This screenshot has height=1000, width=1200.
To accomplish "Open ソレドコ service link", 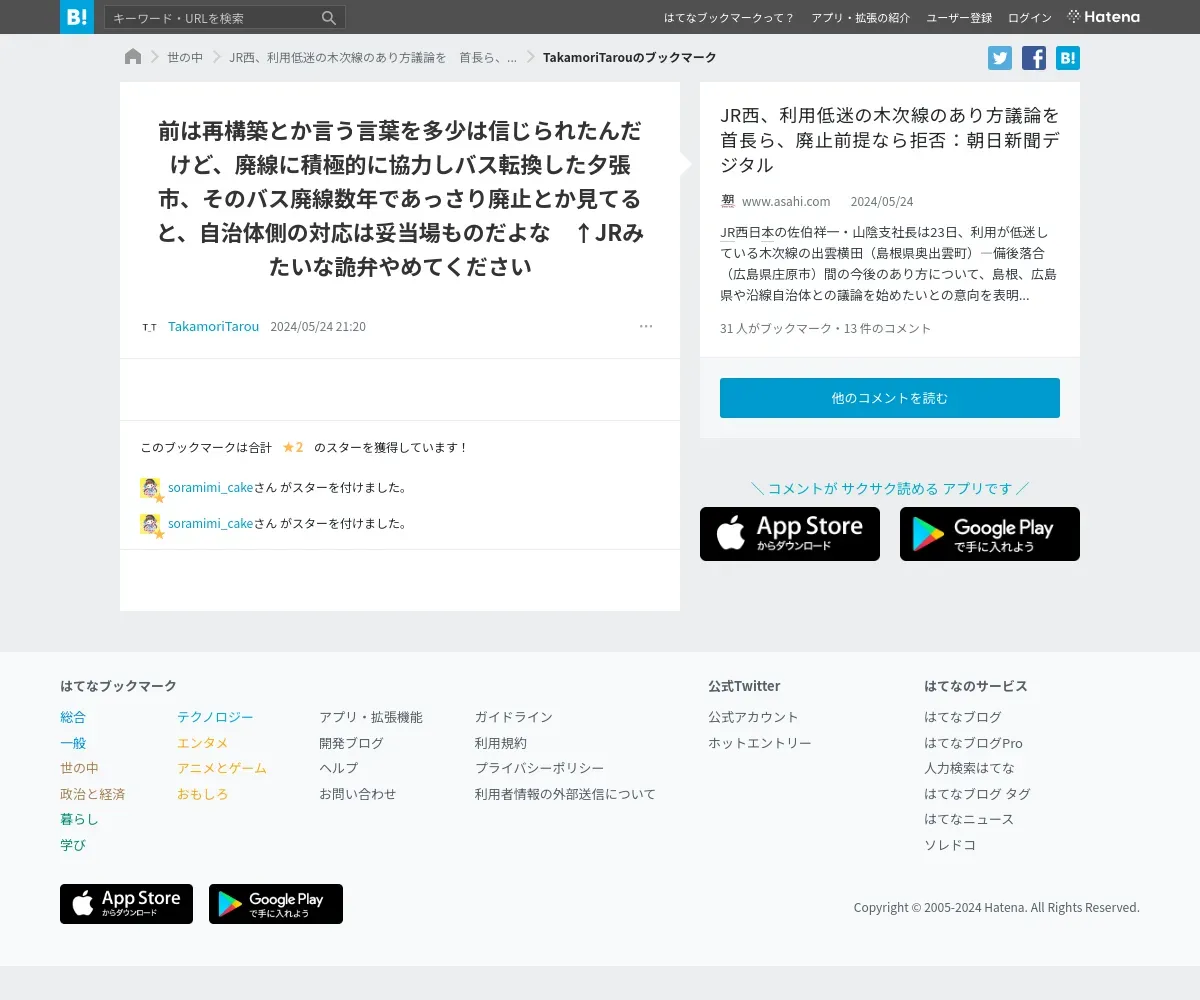I will click(x=950, y=845).
